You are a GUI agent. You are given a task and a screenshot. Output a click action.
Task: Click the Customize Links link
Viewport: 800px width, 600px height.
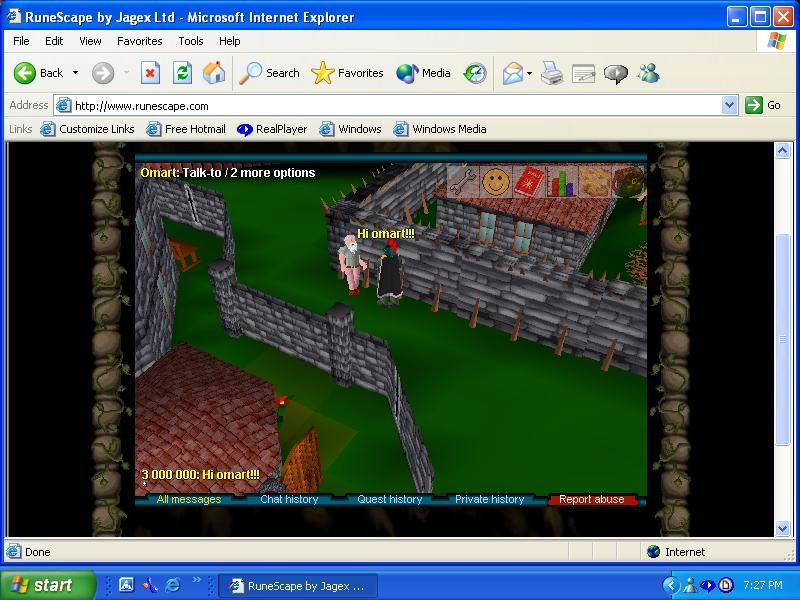click(x=88, y=129)
